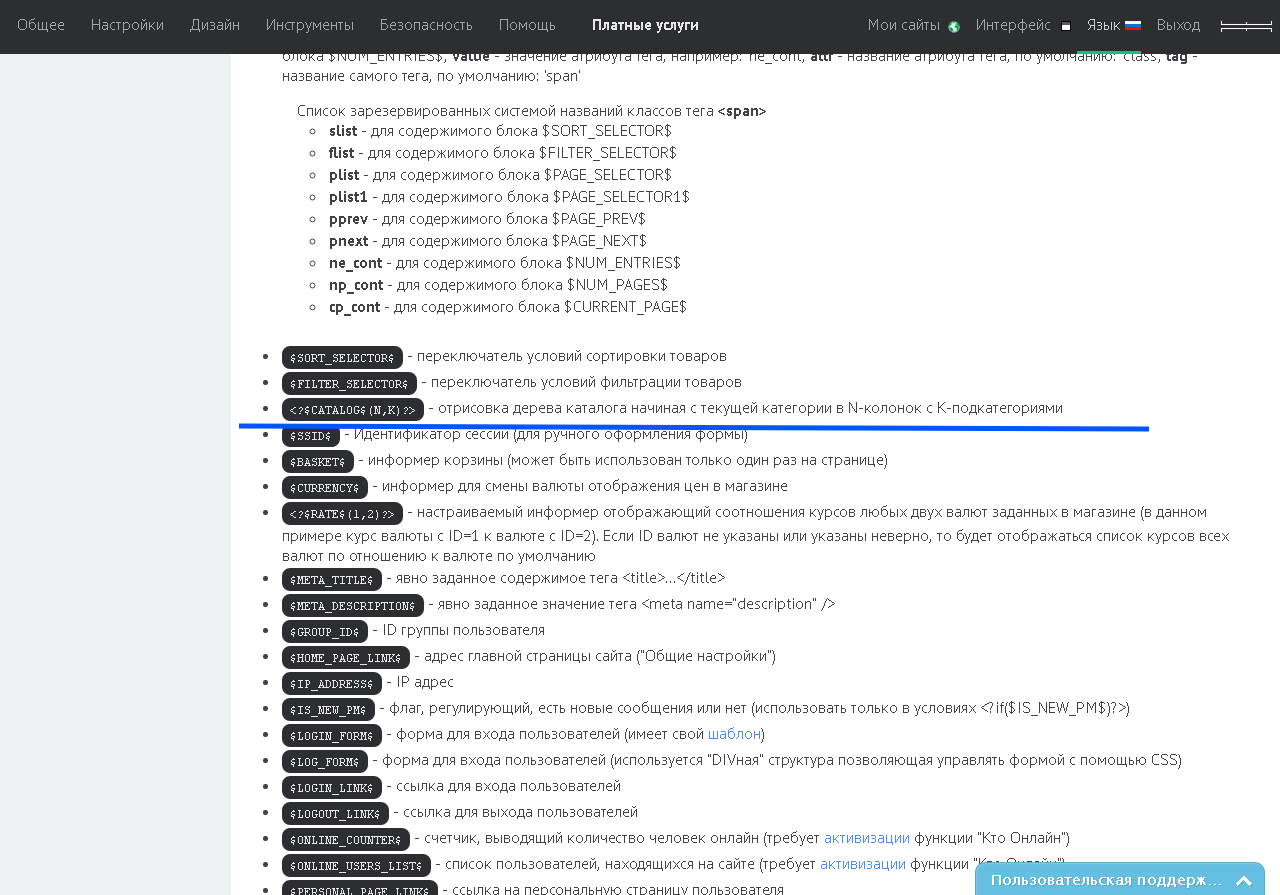Click the Выход logout link
The image size is (1280, 895).
pos(1178,25)
